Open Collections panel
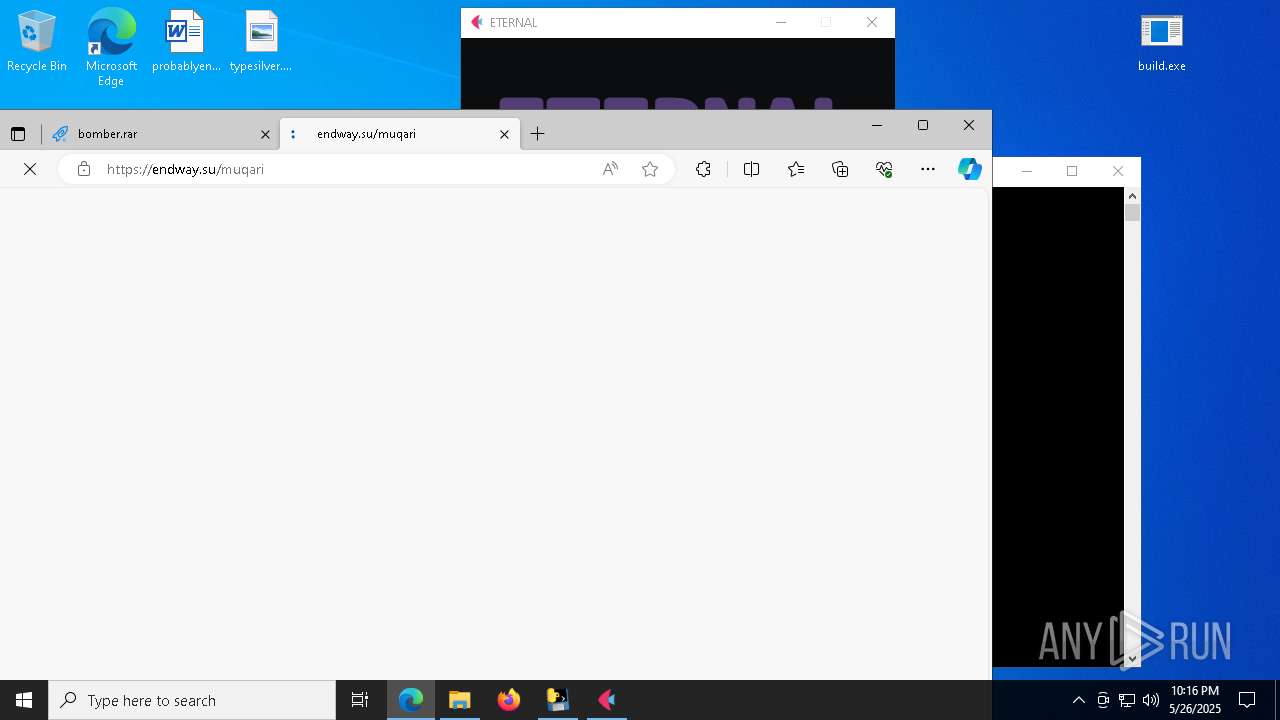1280x720 pixels. coord(840,169)
